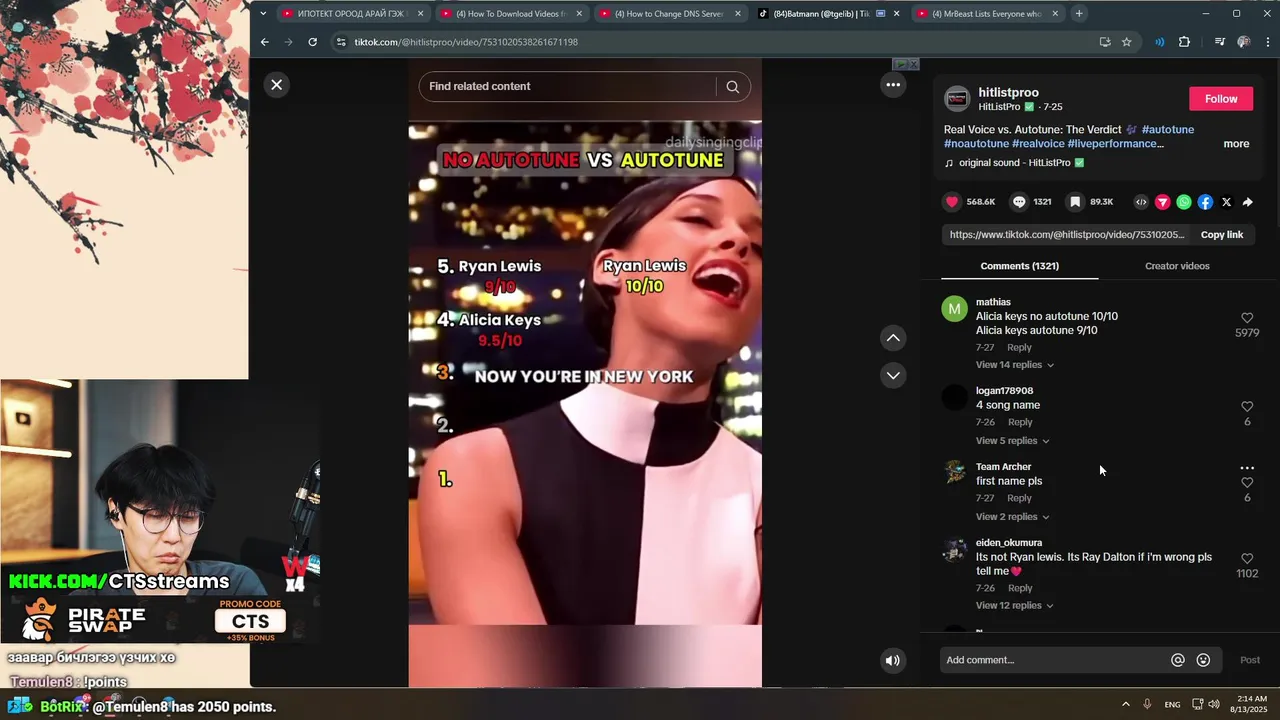Open comments via the speech bubble icon
1280x720 pixels.
[x=1019, y=202]
